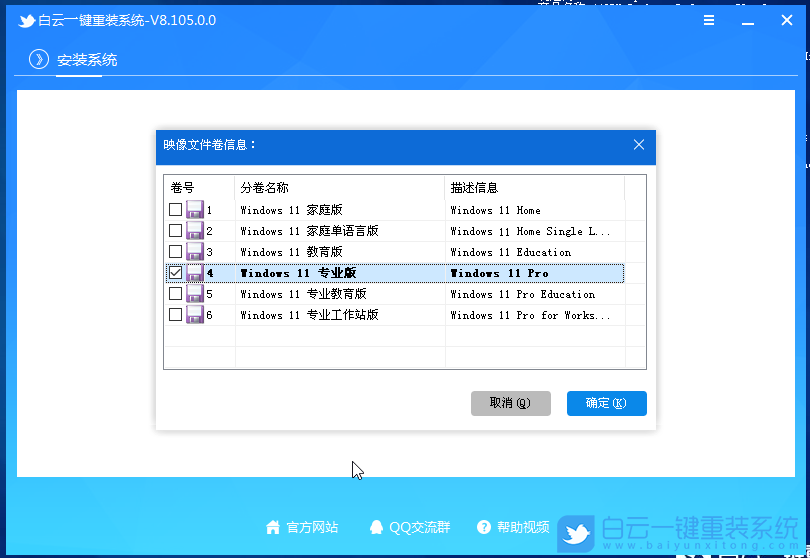Viewport: 810px width, 558px height.
Task: Open the QQ交流群 link
Action: tap(419, 527)
